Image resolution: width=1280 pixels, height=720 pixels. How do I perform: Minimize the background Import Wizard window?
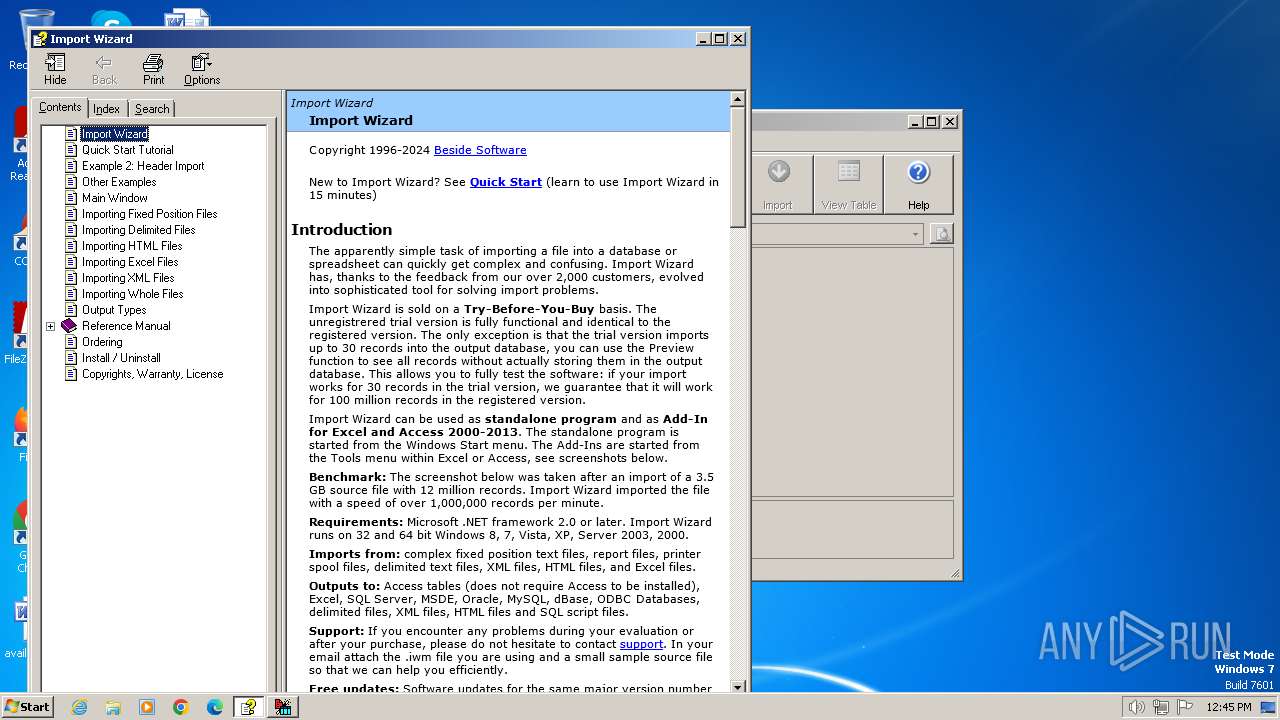pyautogui.click(x=915, y=122)
